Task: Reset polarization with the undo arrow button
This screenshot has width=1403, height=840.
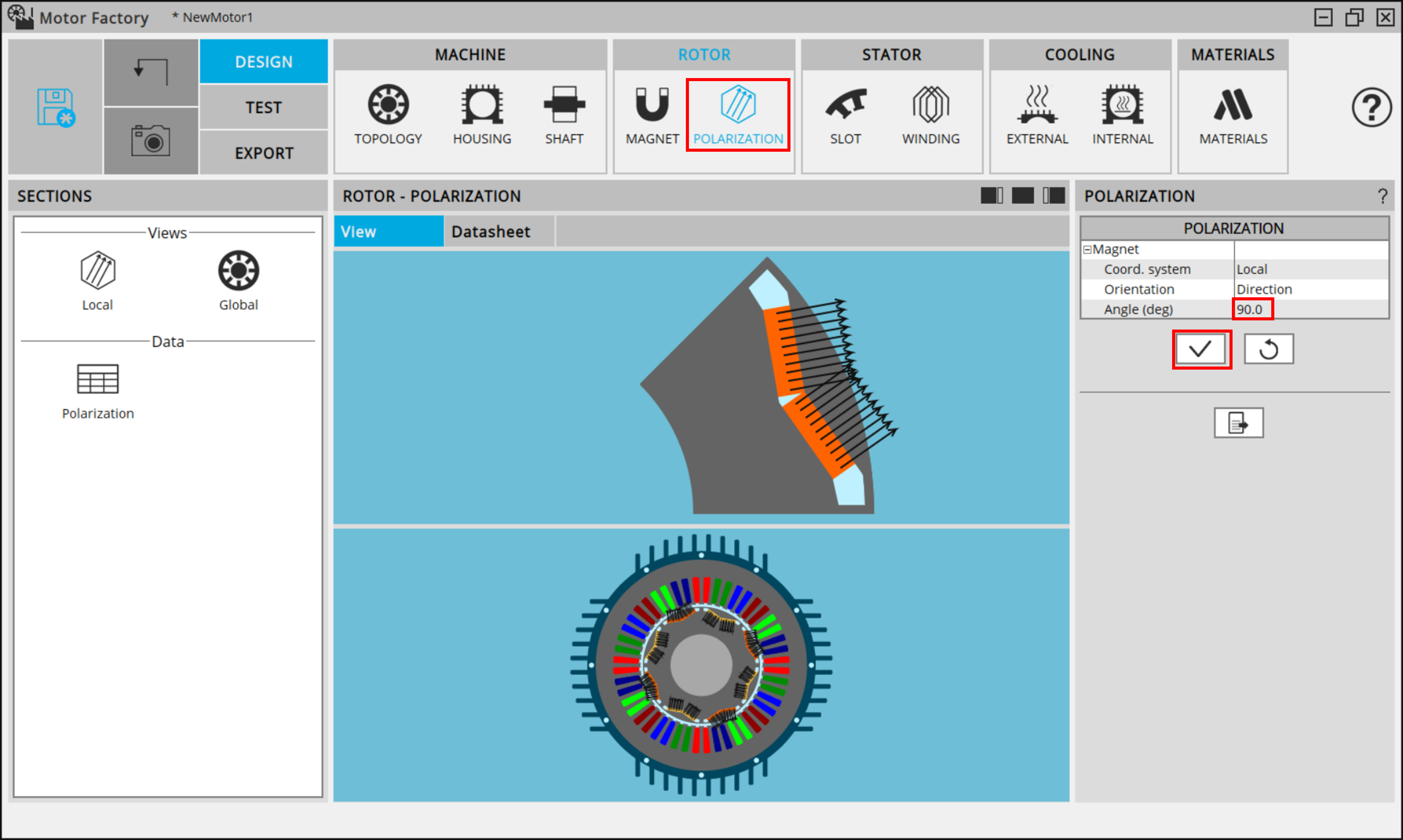Action: (1268, 349)
